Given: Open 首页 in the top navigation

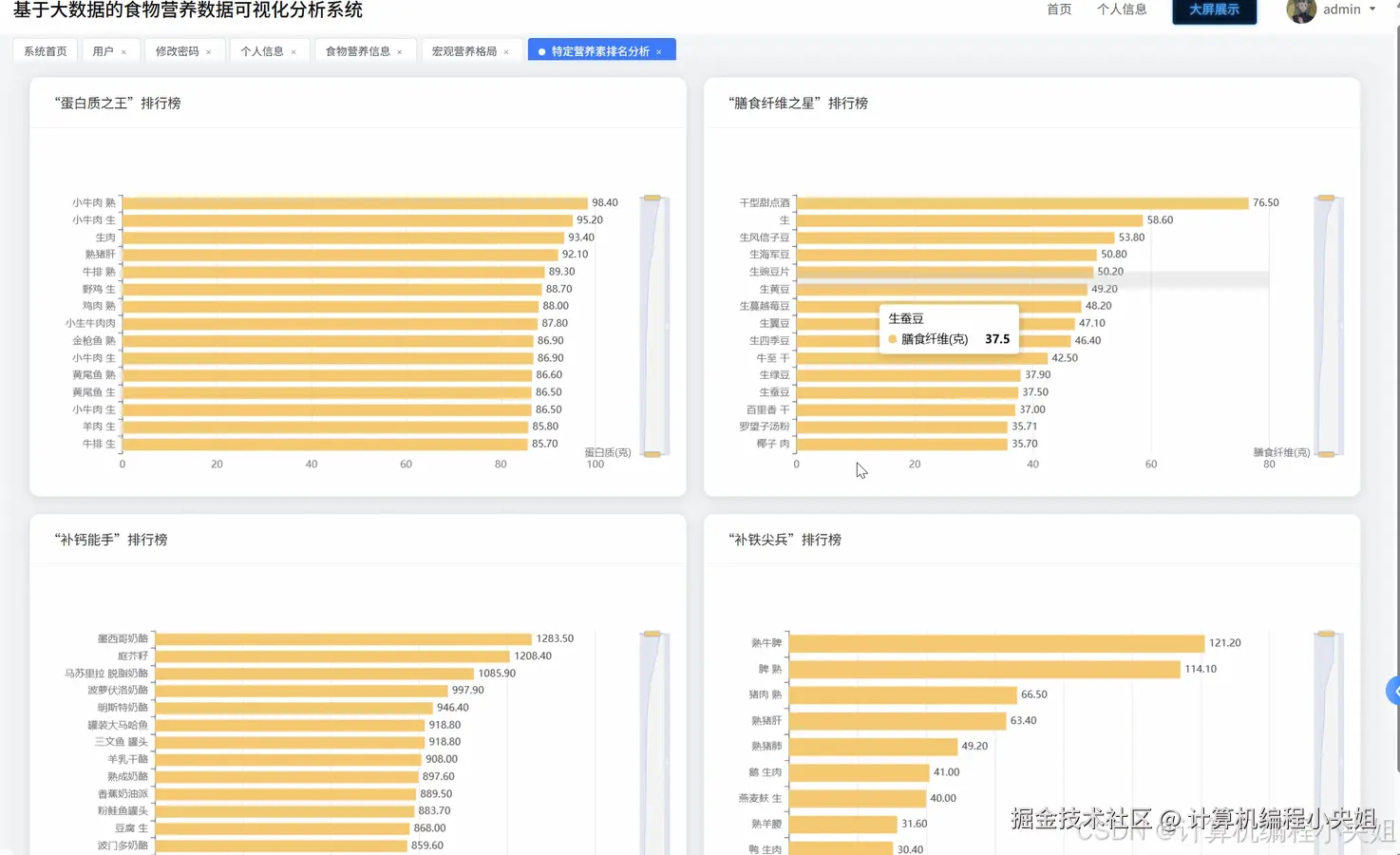Looking at the screenshot, I should [x=1058, y=9].
